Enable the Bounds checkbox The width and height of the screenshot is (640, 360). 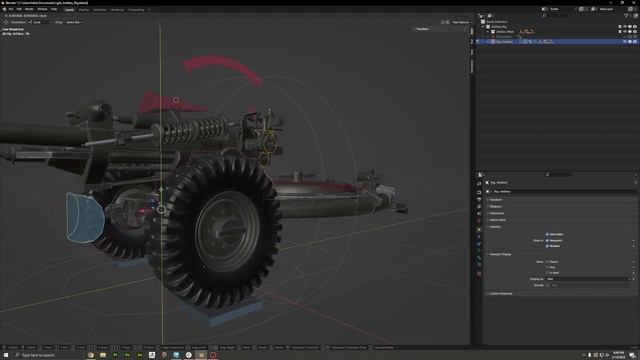coord(547,285)
